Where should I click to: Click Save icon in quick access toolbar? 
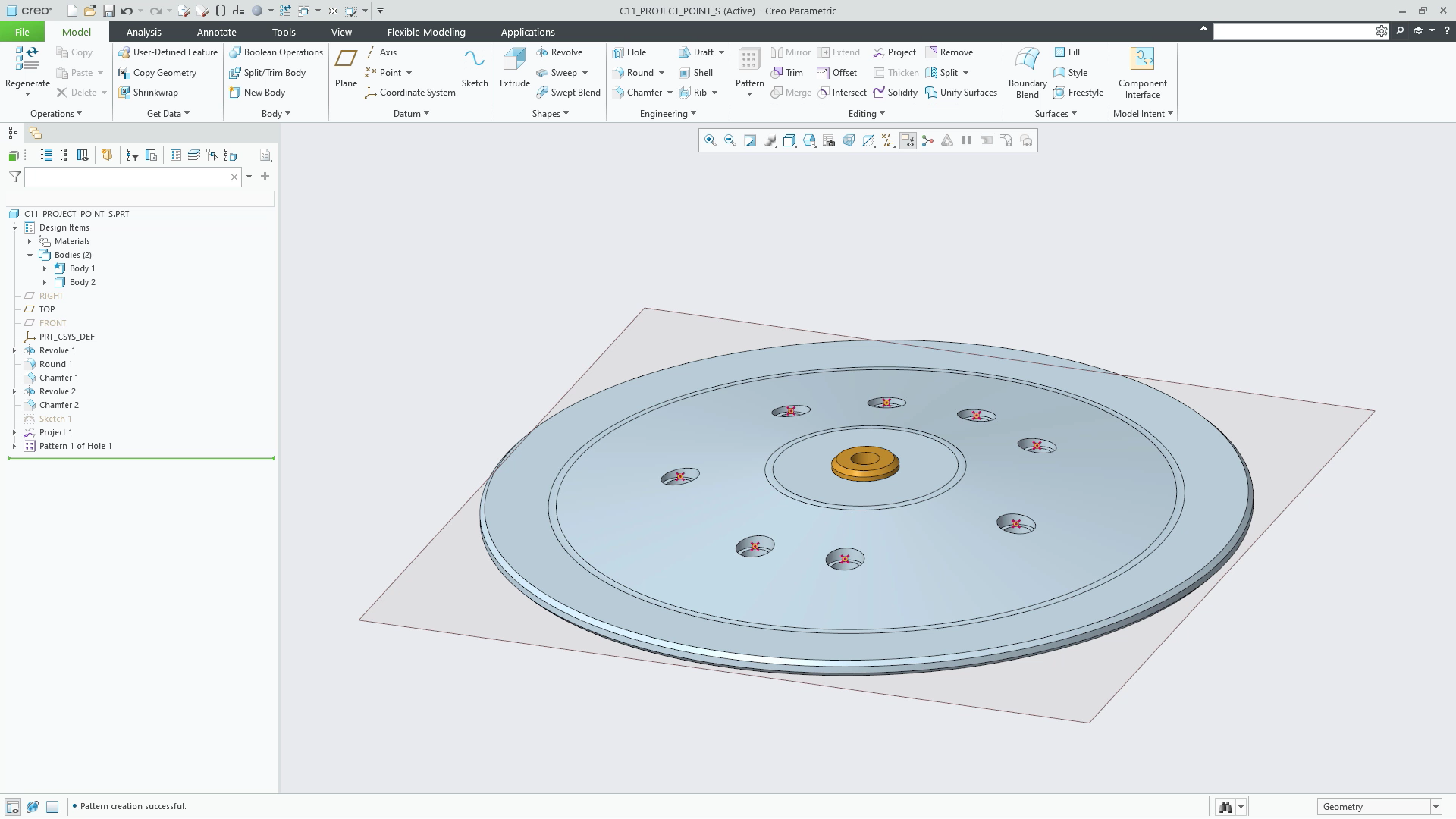click(x=108, y=11)
